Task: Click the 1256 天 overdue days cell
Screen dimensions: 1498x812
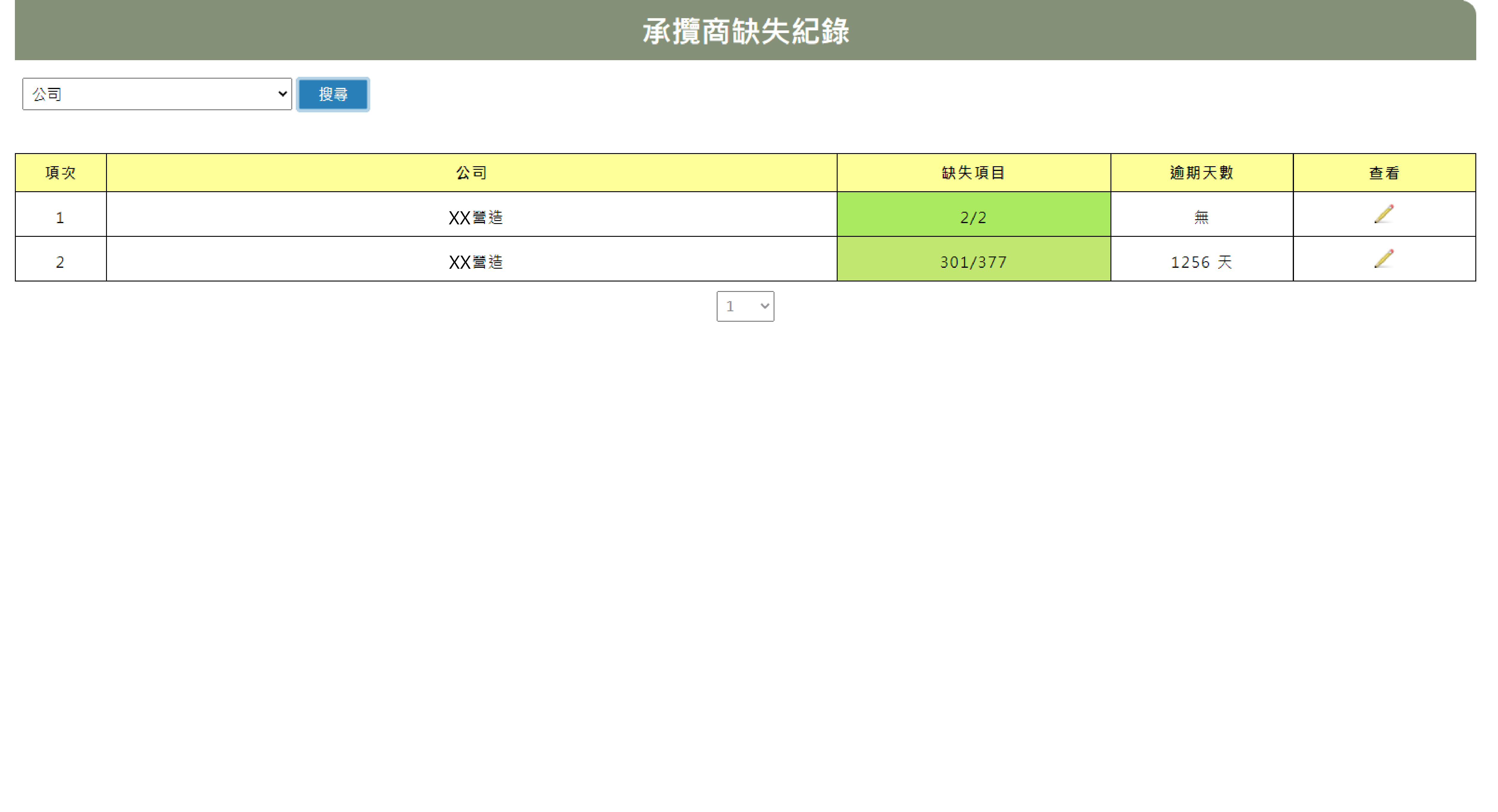Action: click(x=1201, y=259)
